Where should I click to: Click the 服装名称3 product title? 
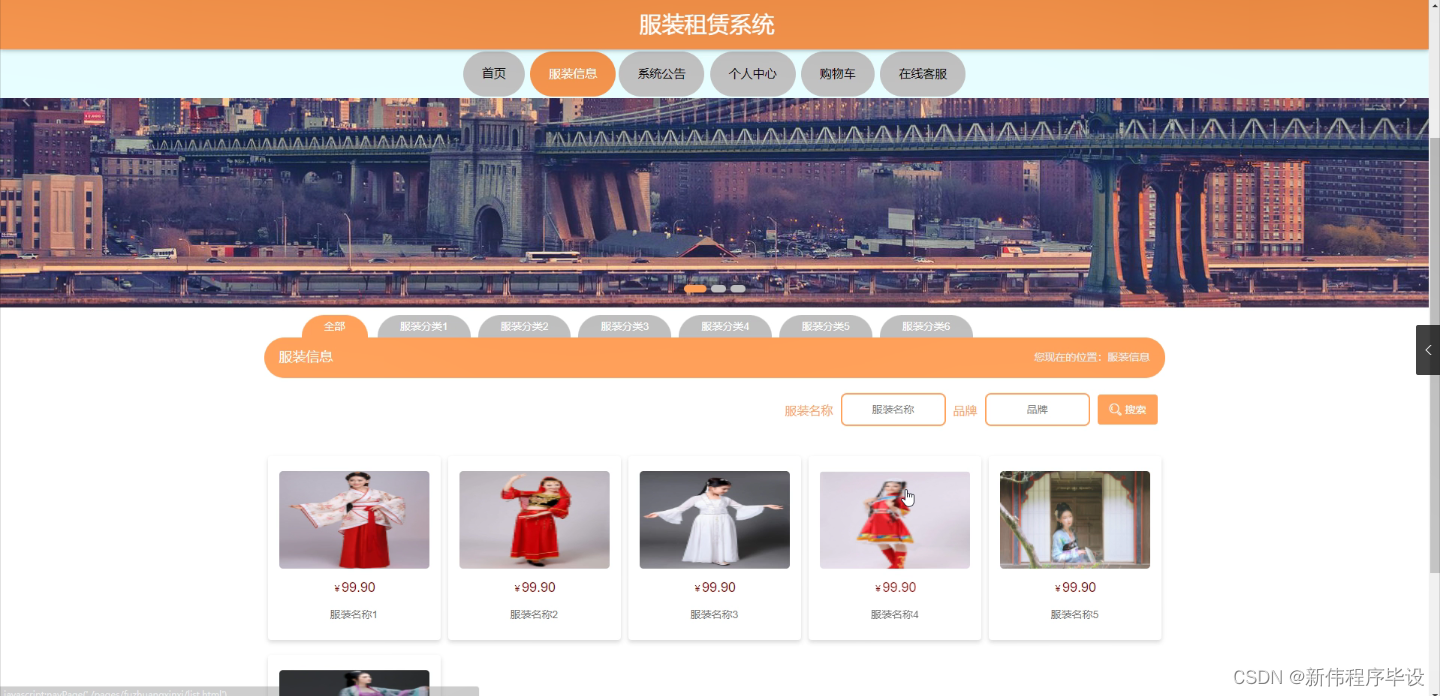[714, 615]
